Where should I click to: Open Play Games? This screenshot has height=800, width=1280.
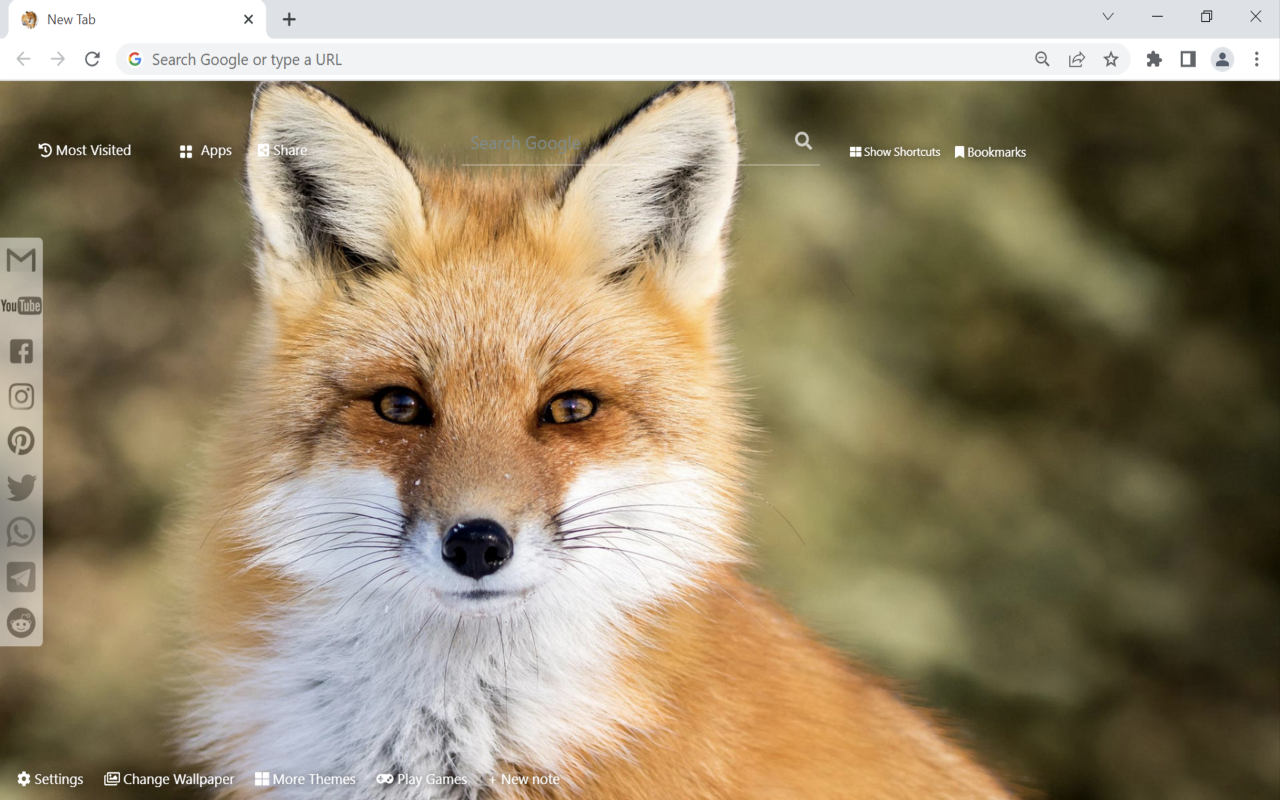(422, 779)
